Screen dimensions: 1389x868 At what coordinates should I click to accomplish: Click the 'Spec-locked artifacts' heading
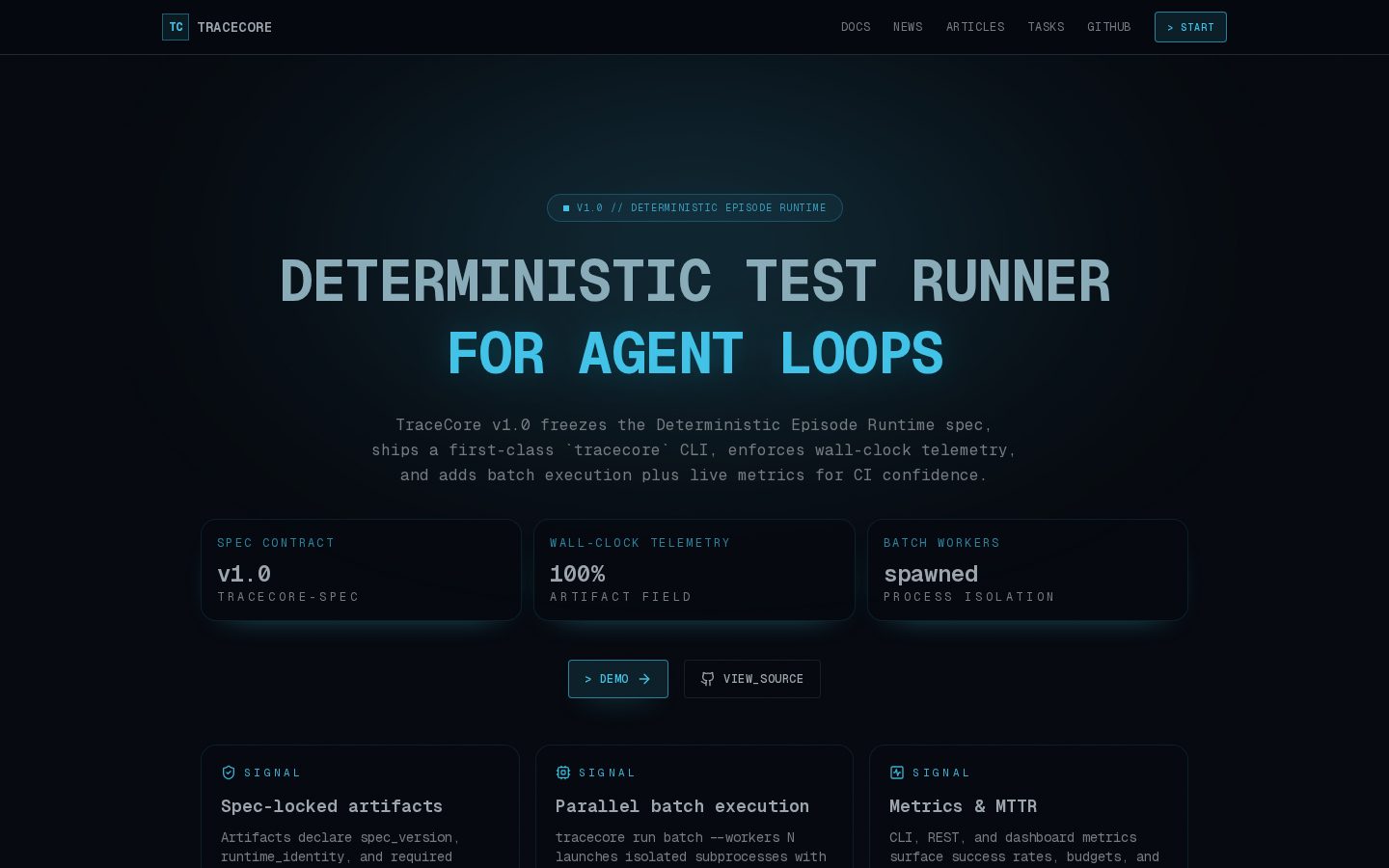click(332, 806)
